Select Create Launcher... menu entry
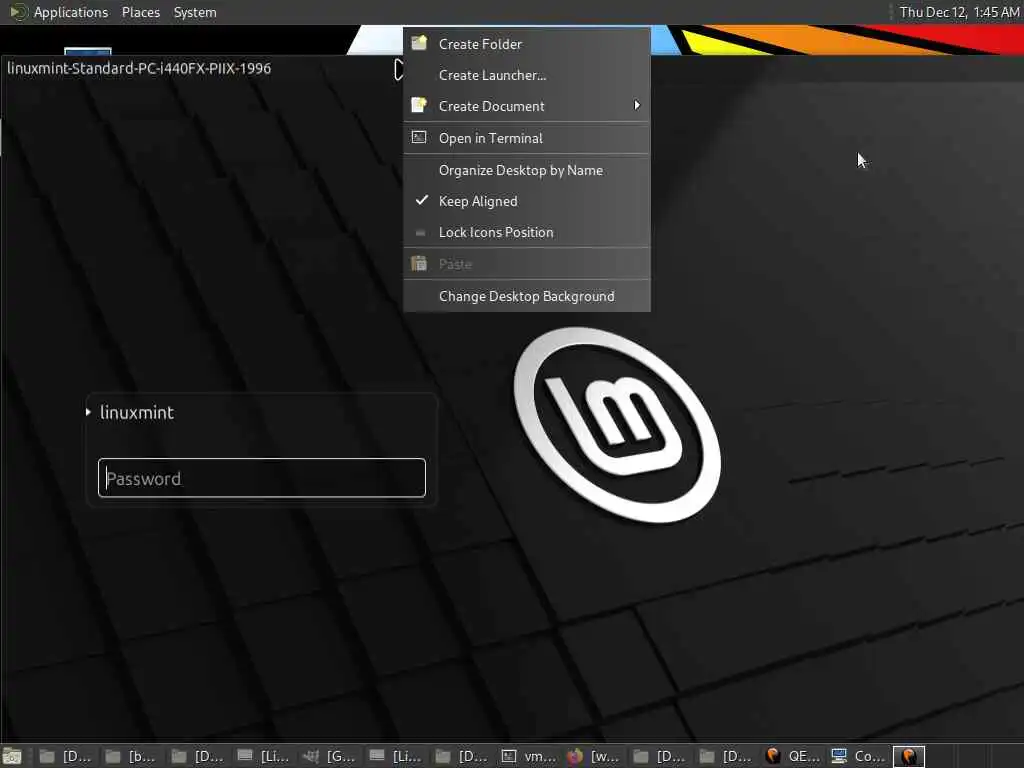 tap(526, 75)
